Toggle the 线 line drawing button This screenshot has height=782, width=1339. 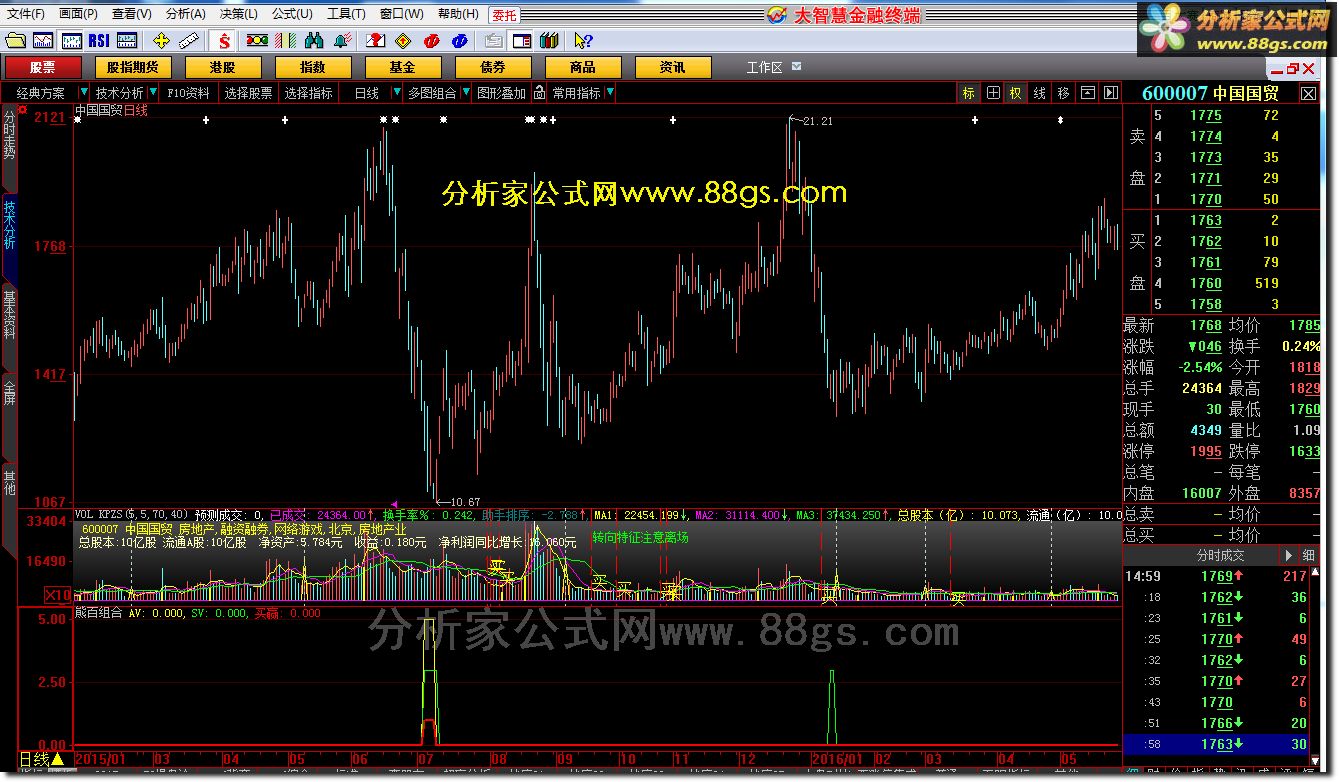1040,93
